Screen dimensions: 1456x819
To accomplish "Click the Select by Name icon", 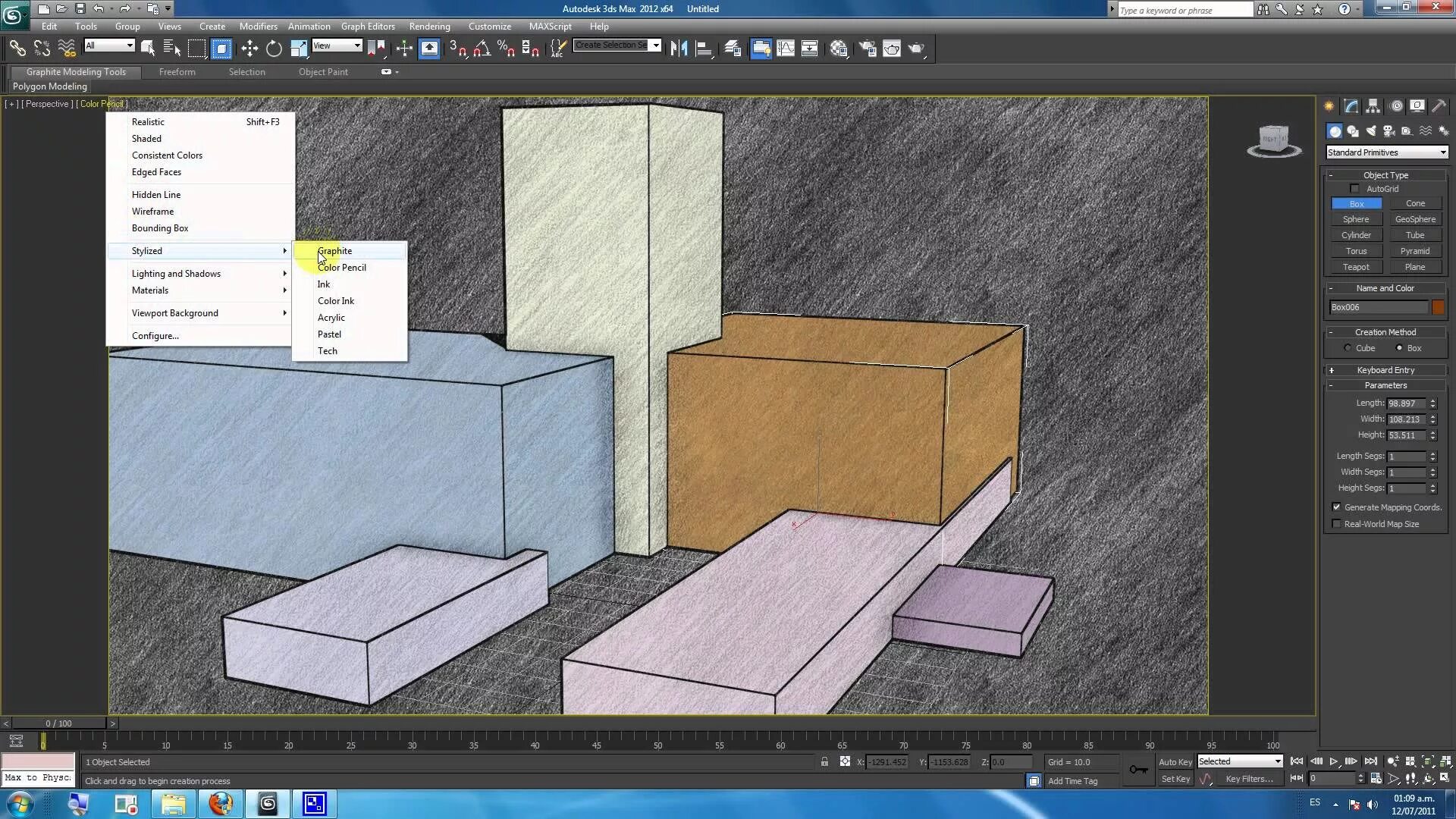I will coord(172,49).
